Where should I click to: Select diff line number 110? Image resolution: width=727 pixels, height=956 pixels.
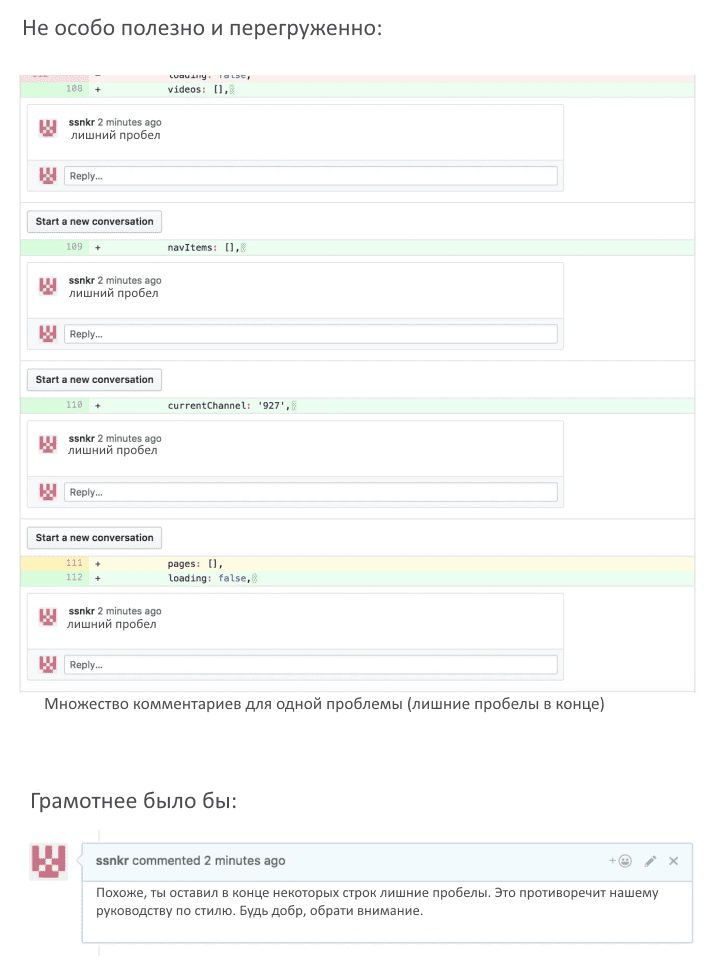[74, 405]
